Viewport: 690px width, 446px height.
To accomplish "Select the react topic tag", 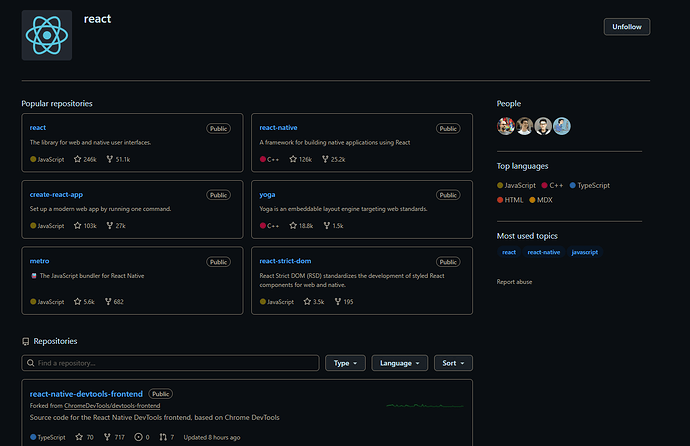I will coord(509,252).
